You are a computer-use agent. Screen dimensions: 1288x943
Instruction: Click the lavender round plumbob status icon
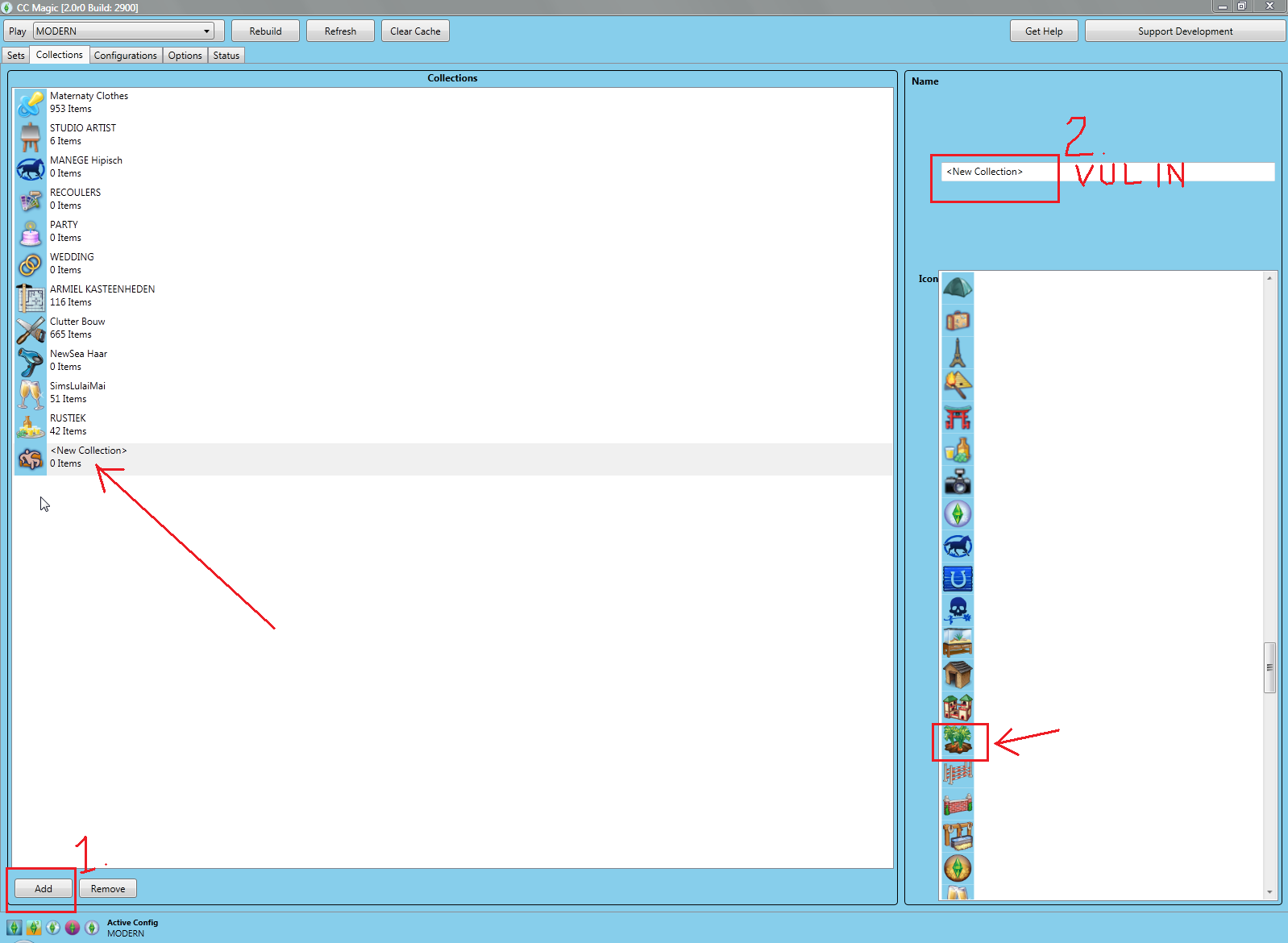(x=92, y=928)
